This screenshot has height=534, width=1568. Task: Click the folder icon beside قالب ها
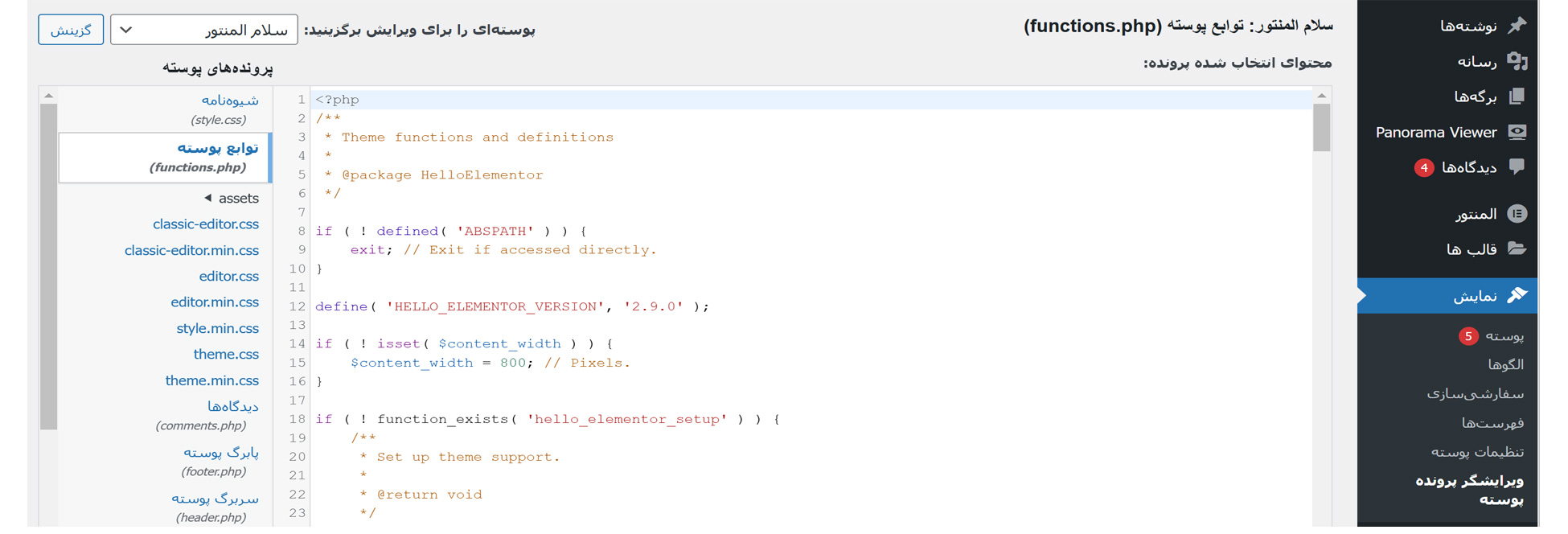tap(1517, 249)
